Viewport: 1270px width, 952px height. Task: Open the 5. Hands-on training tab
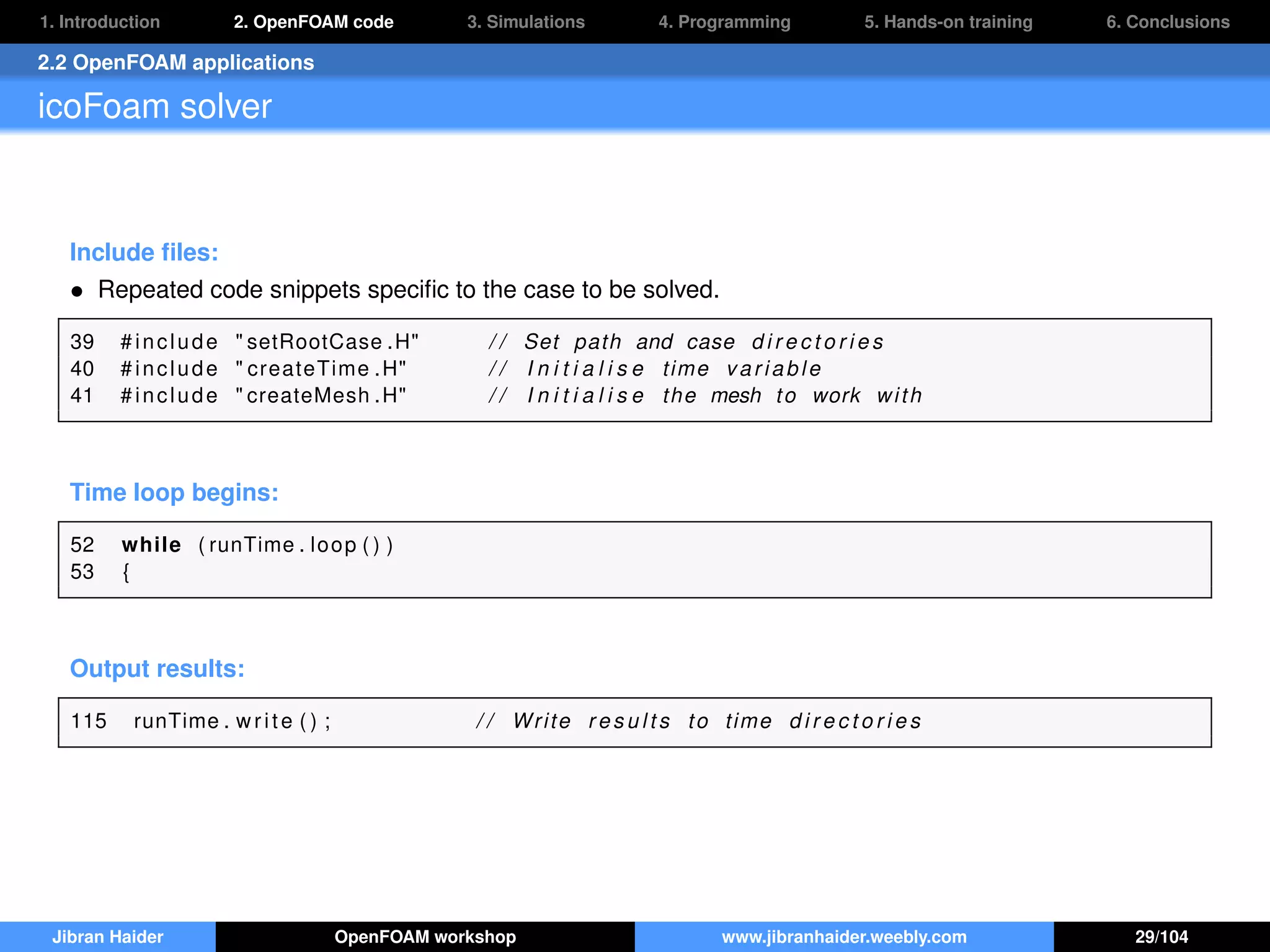(x=948, y=22)
